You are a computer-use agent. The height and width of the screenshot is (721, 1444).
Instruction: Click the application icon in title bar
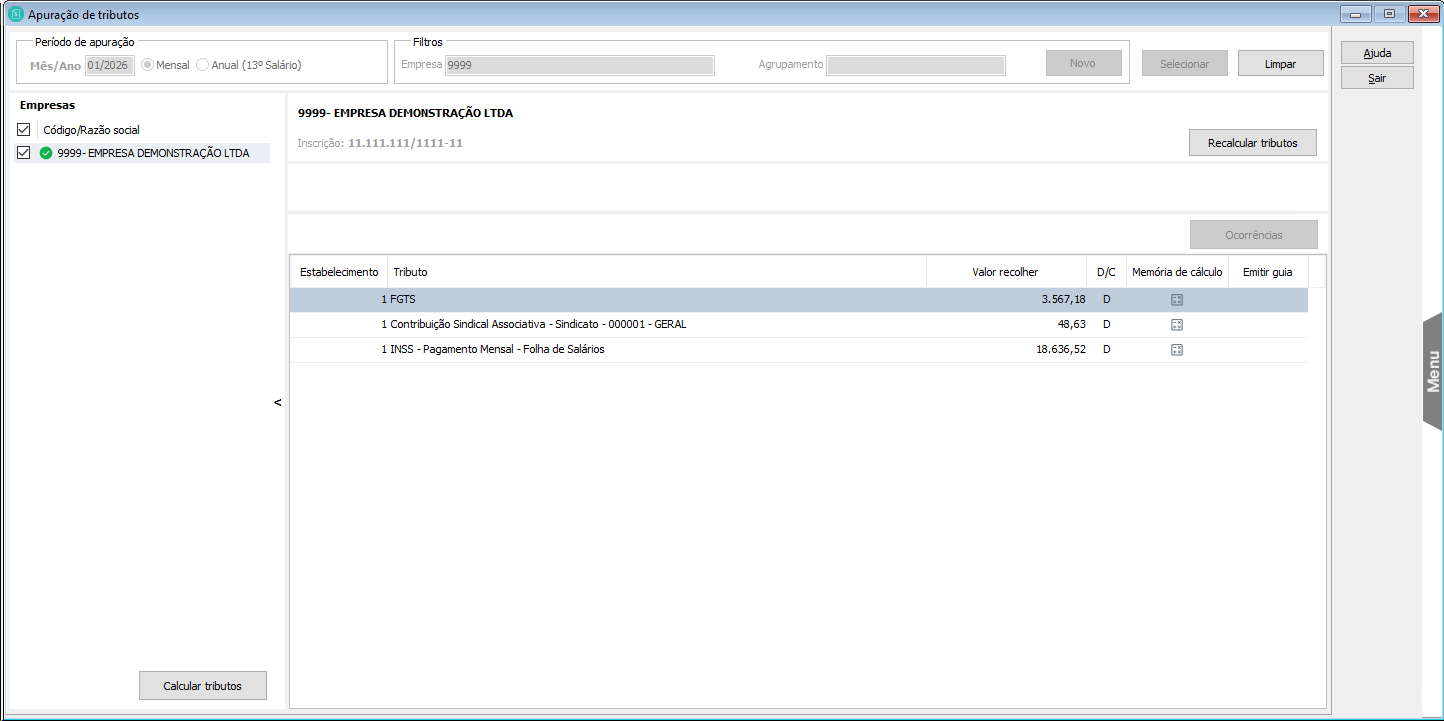tap(15, 15)
